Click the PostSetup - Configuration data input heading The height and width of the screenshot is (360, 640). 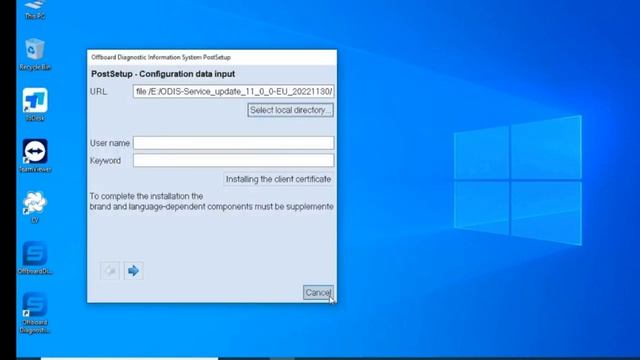coord(163,74)
